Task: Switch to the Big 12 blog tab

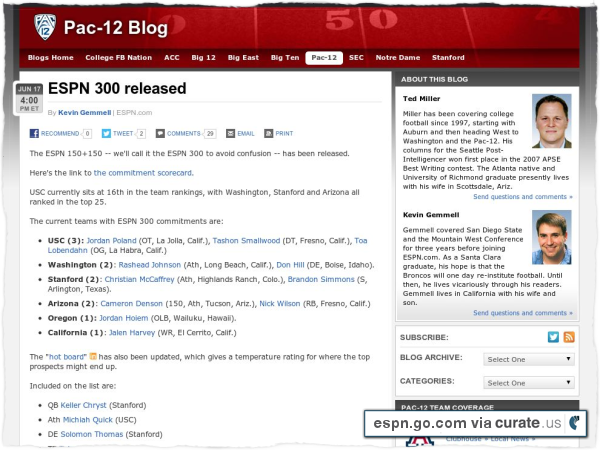Action: pyautogui.click(x=204, y=57)
